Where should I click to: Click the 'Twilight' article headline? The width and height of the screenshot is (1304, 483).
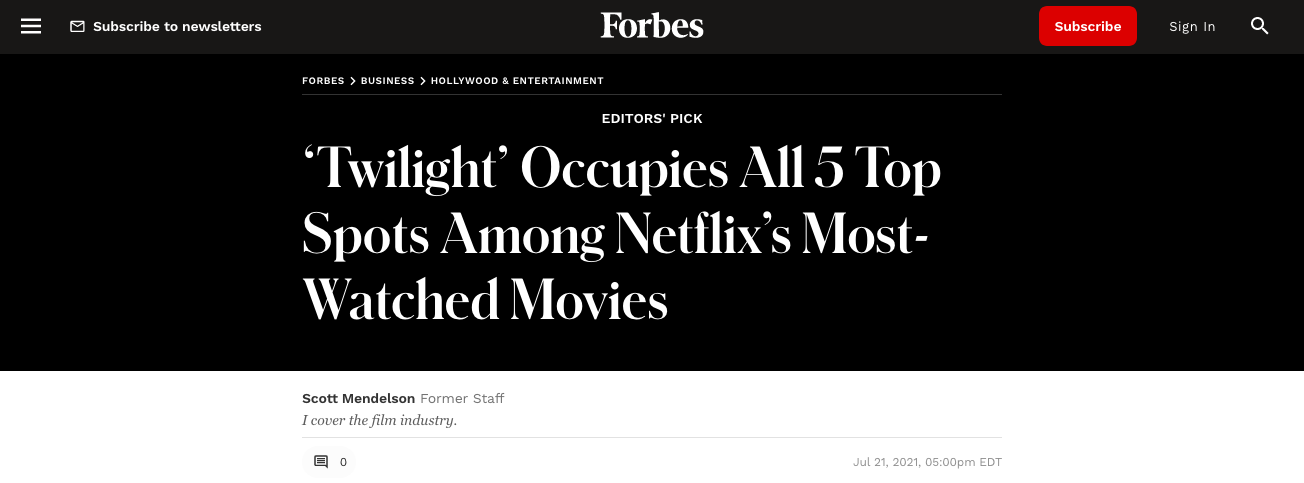click(621, 236)
